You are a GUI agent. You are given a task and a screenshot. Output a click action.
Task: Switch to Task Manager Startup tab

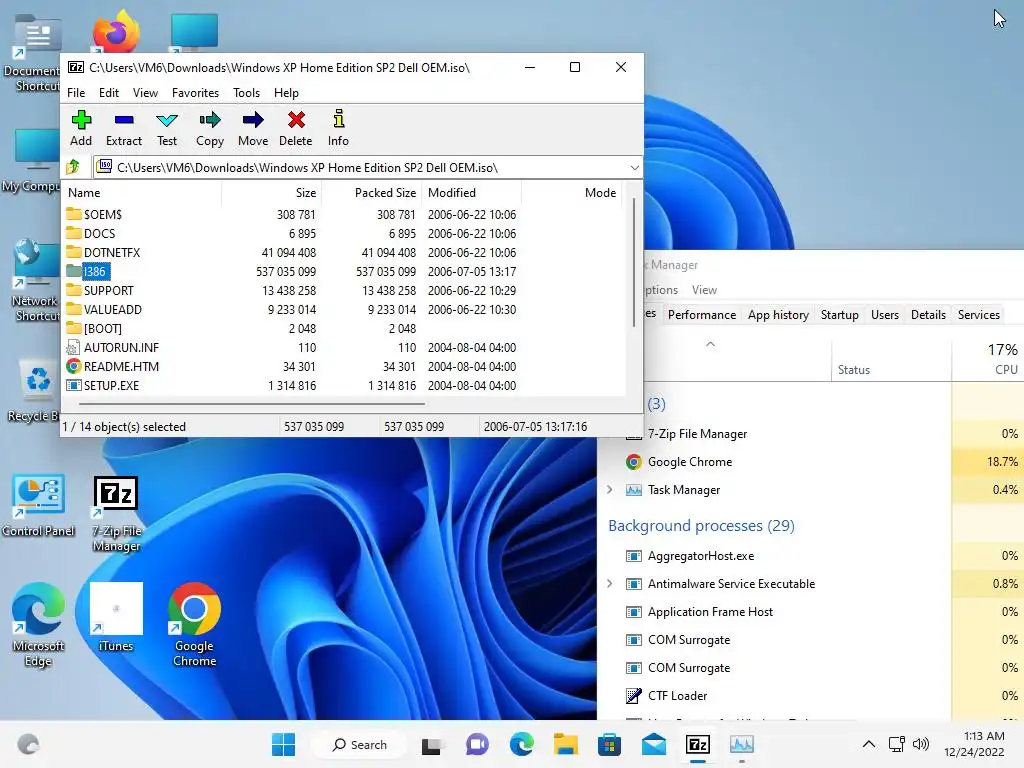coord(839,315)
